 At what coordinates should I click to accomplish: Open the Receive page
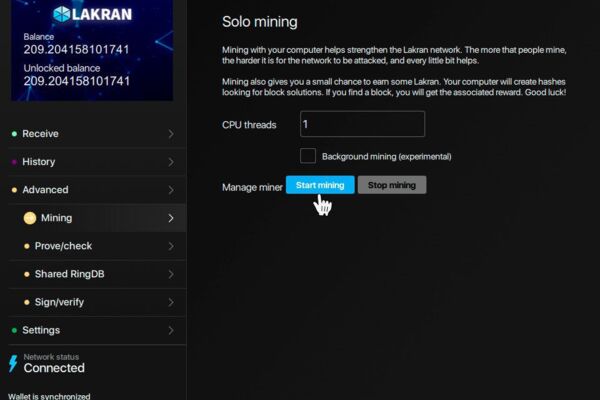click(x=97, y=134)
